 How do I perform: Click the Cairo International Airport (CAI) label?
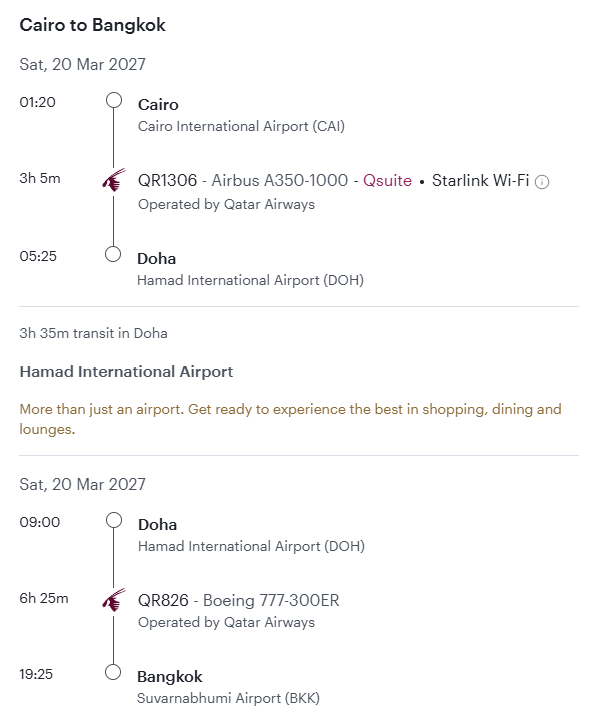point(241,126)
